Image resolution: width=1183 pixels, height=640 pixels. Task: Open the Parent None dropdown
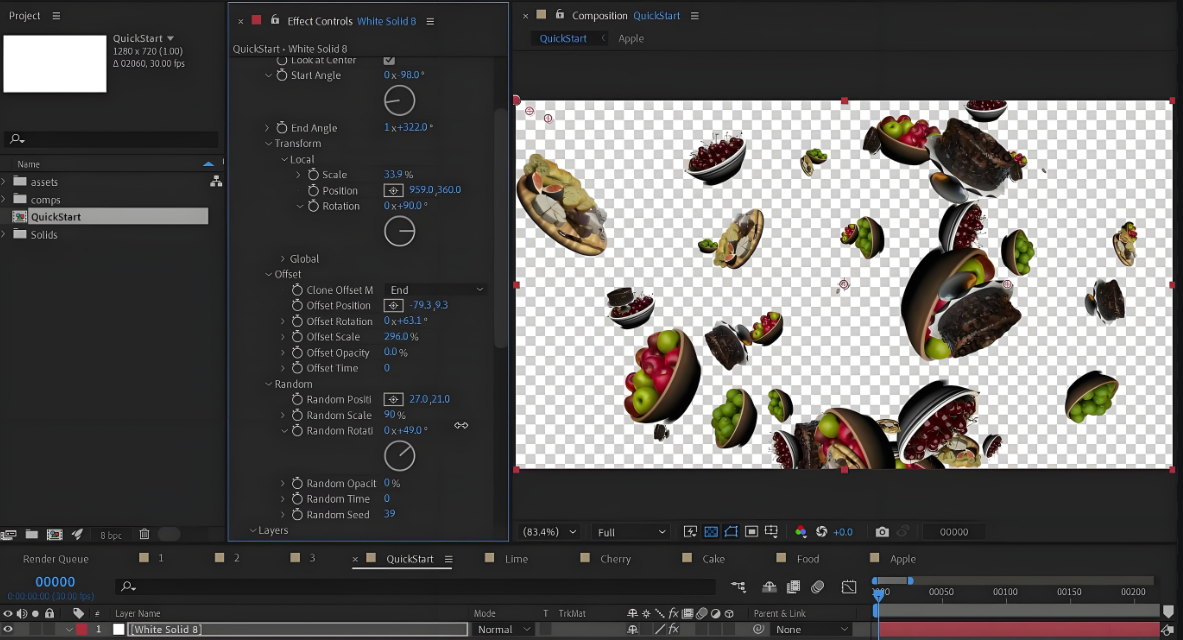811,629
